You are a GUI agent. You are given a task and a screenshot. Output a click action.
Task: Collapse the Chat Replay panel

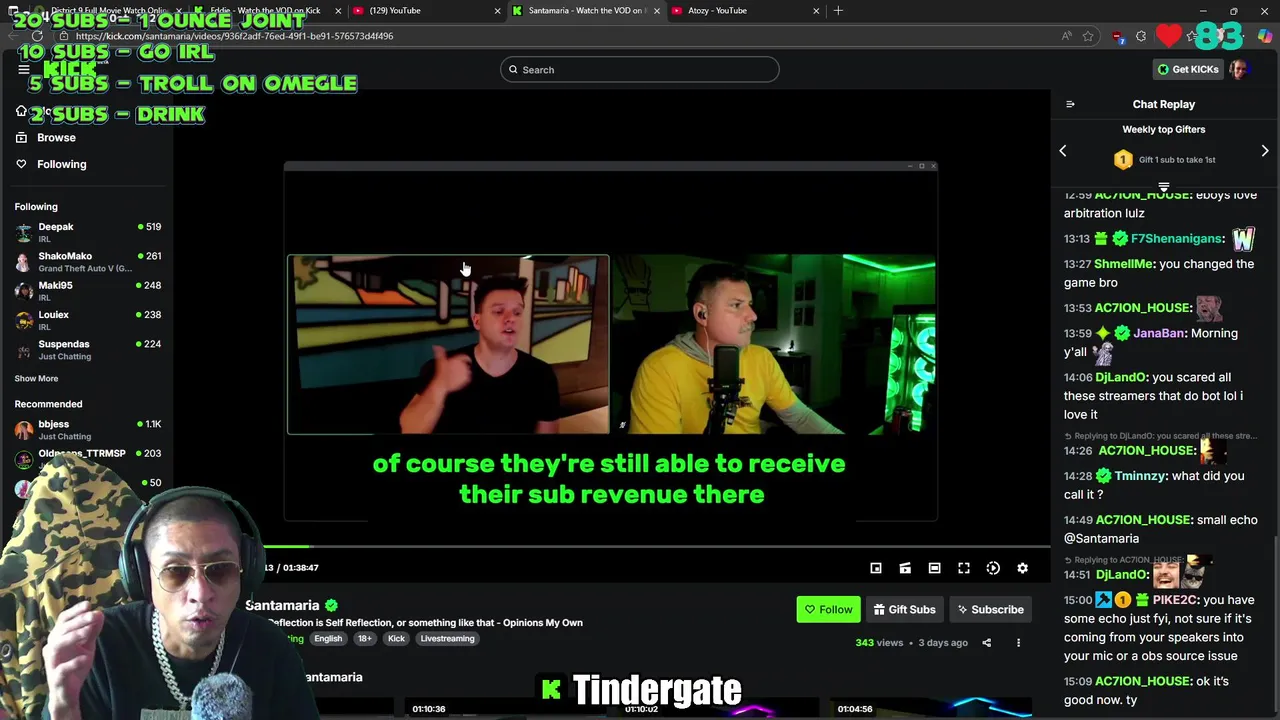(1070, 104)
